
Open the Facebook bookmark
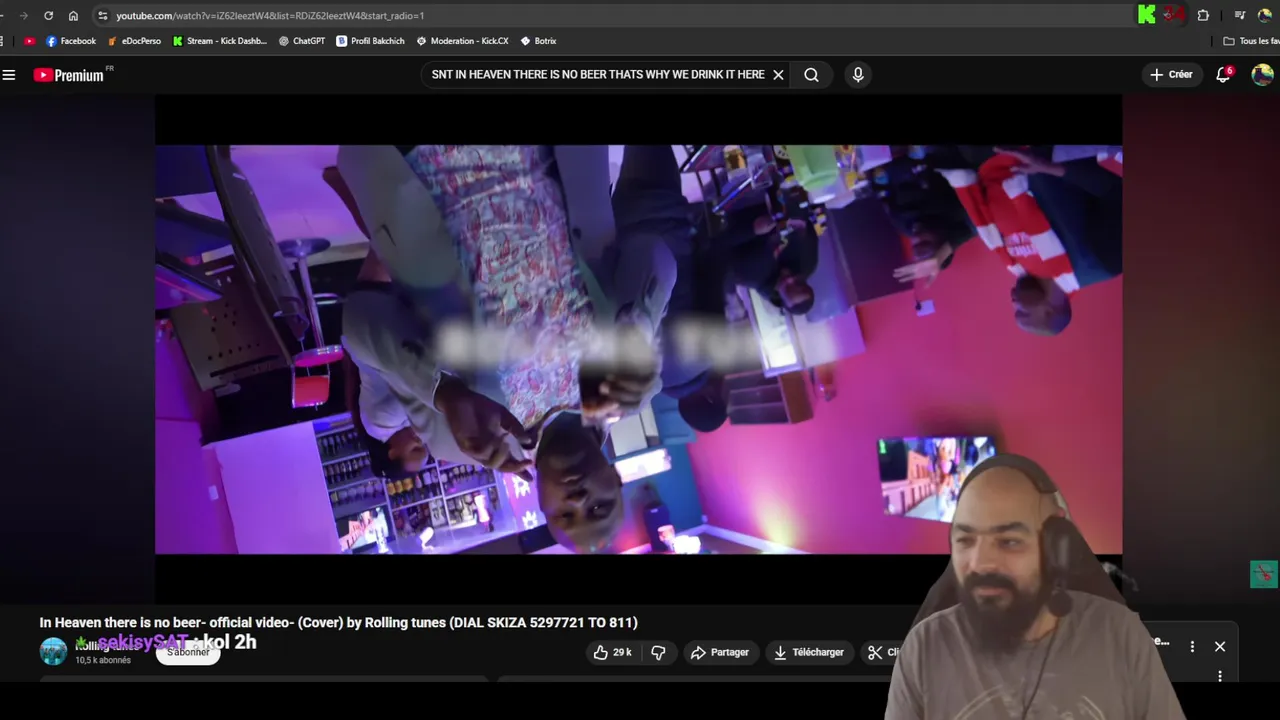tap(71, 41)
